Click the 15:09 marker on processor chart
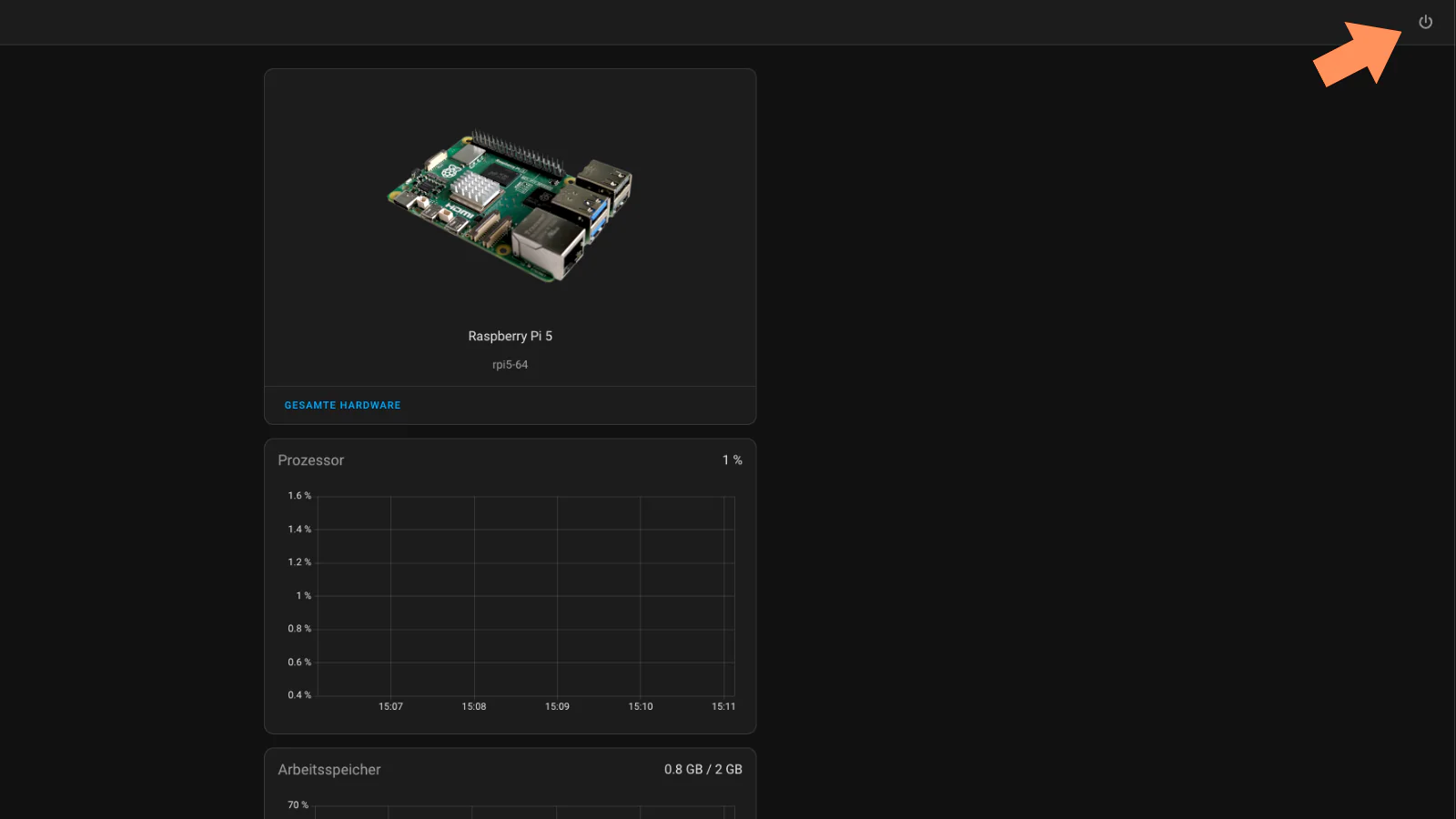 coord(557,706)
